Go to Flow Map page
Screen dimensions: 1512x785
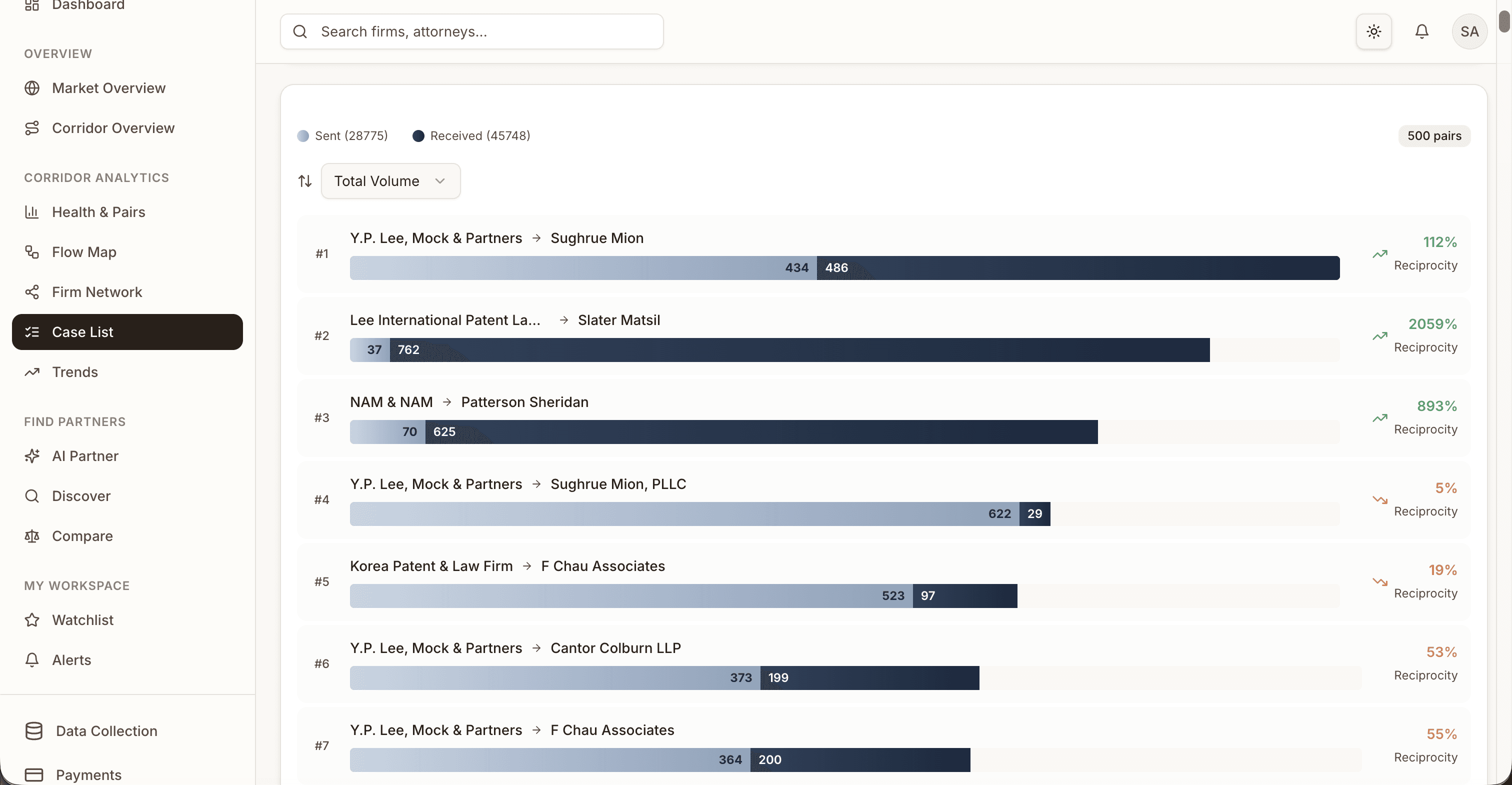coord(84,252)
